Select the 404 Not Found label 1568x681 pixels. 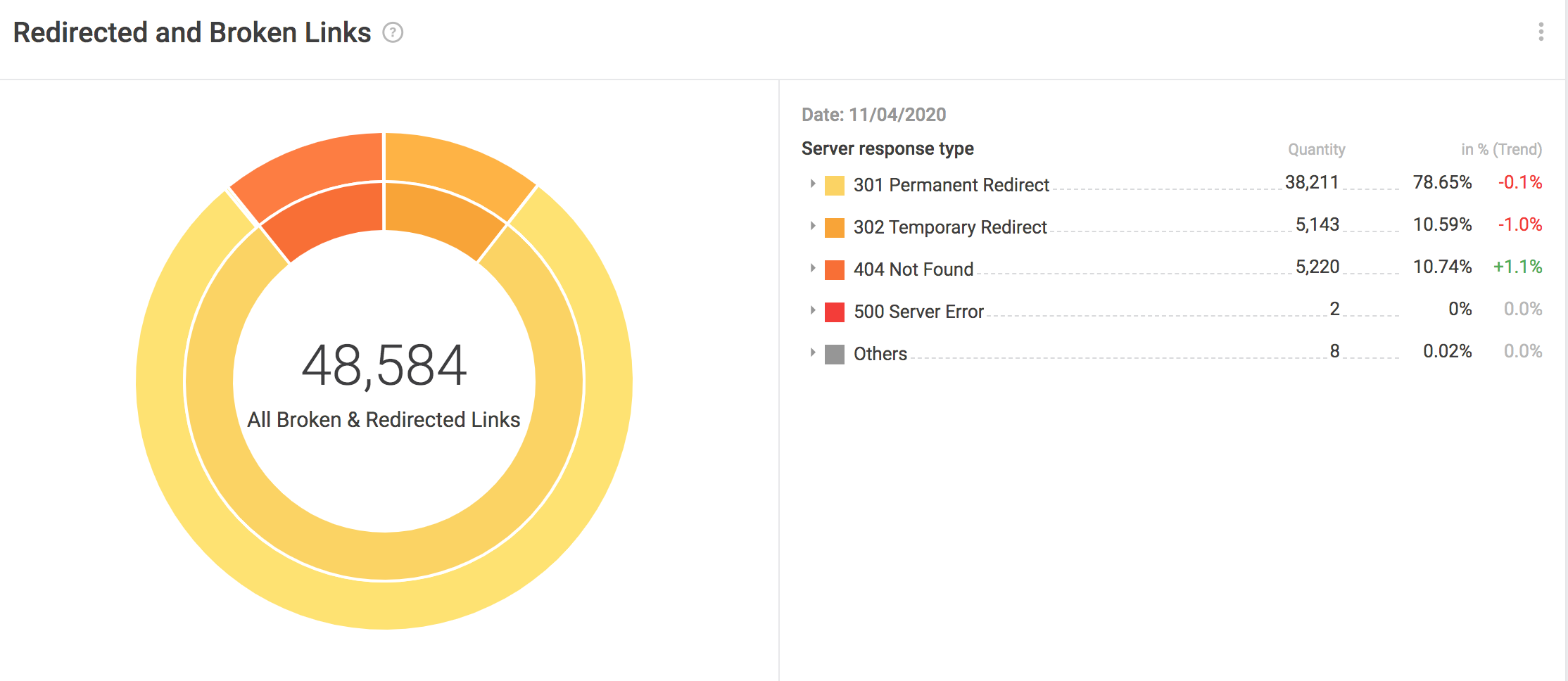point(913,269)
